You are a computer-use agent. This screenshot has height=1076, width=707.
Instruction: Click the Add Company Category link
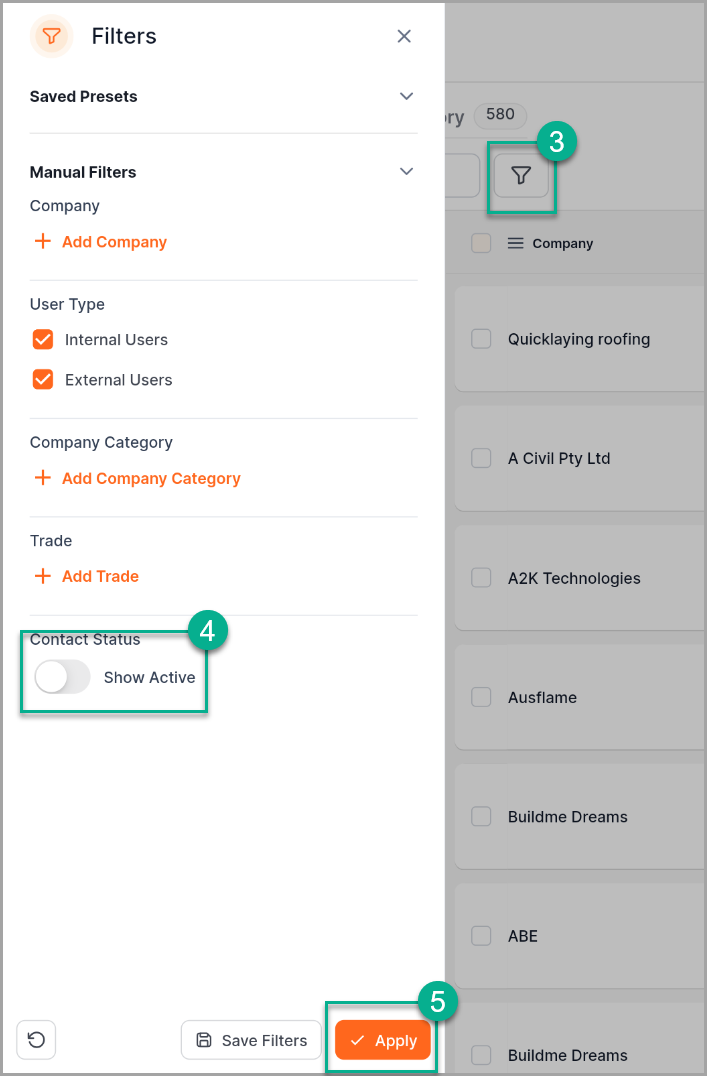pyautogui.click(x=151, y=478)
